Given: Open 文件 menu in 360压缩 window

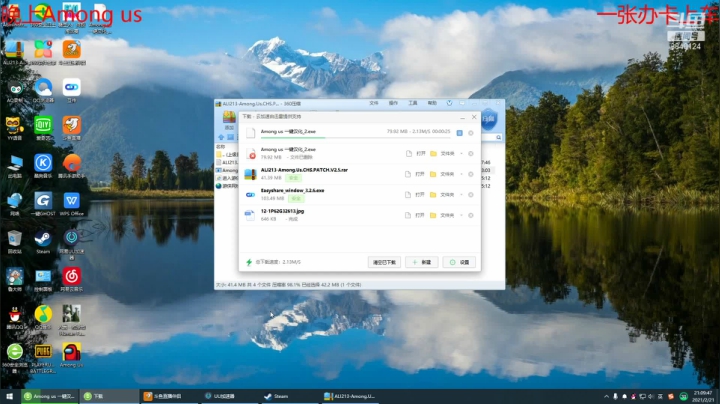Looking at the screenshot, I should [374, 103].
